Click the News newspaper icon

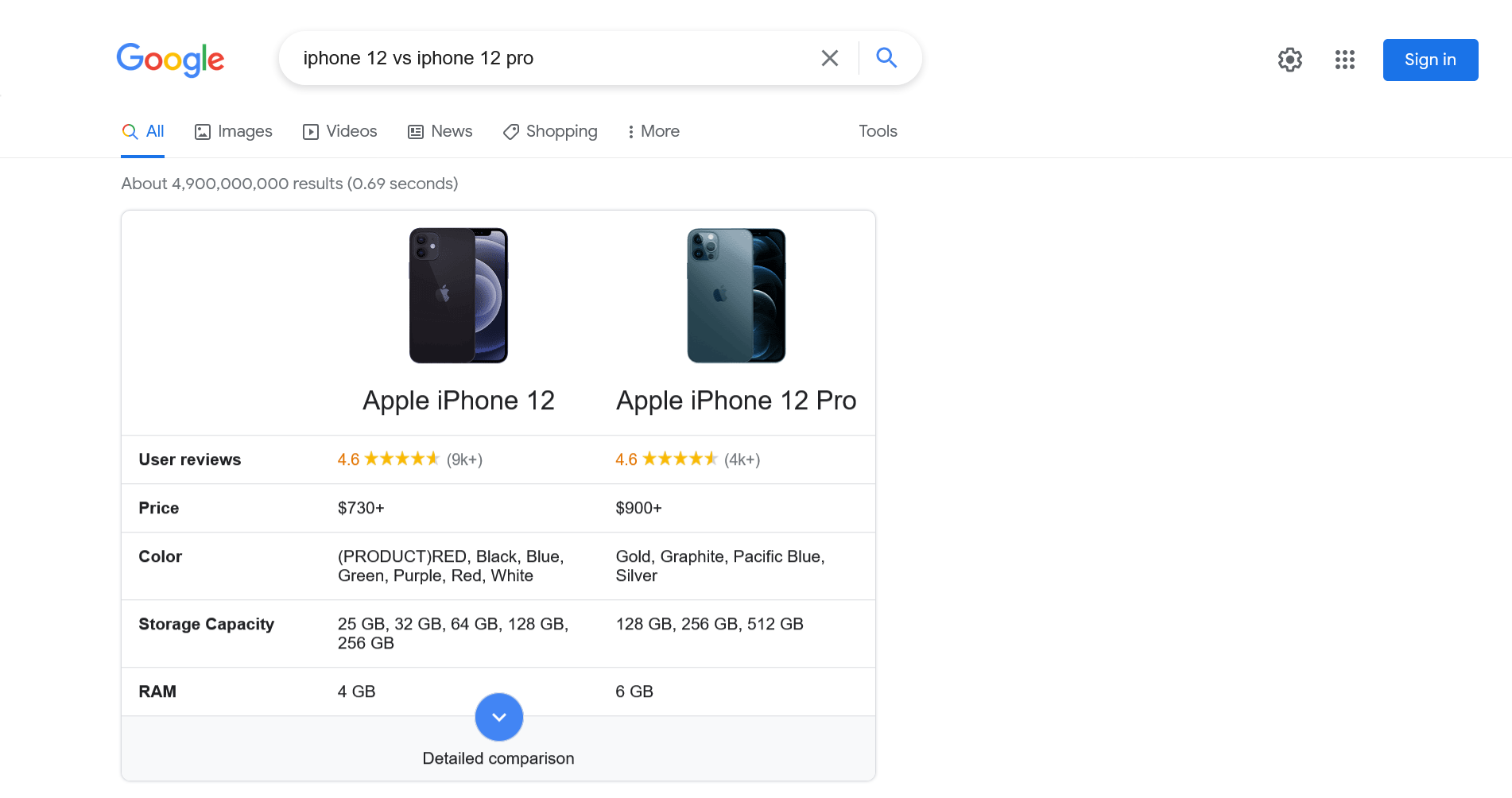[416, 131]
